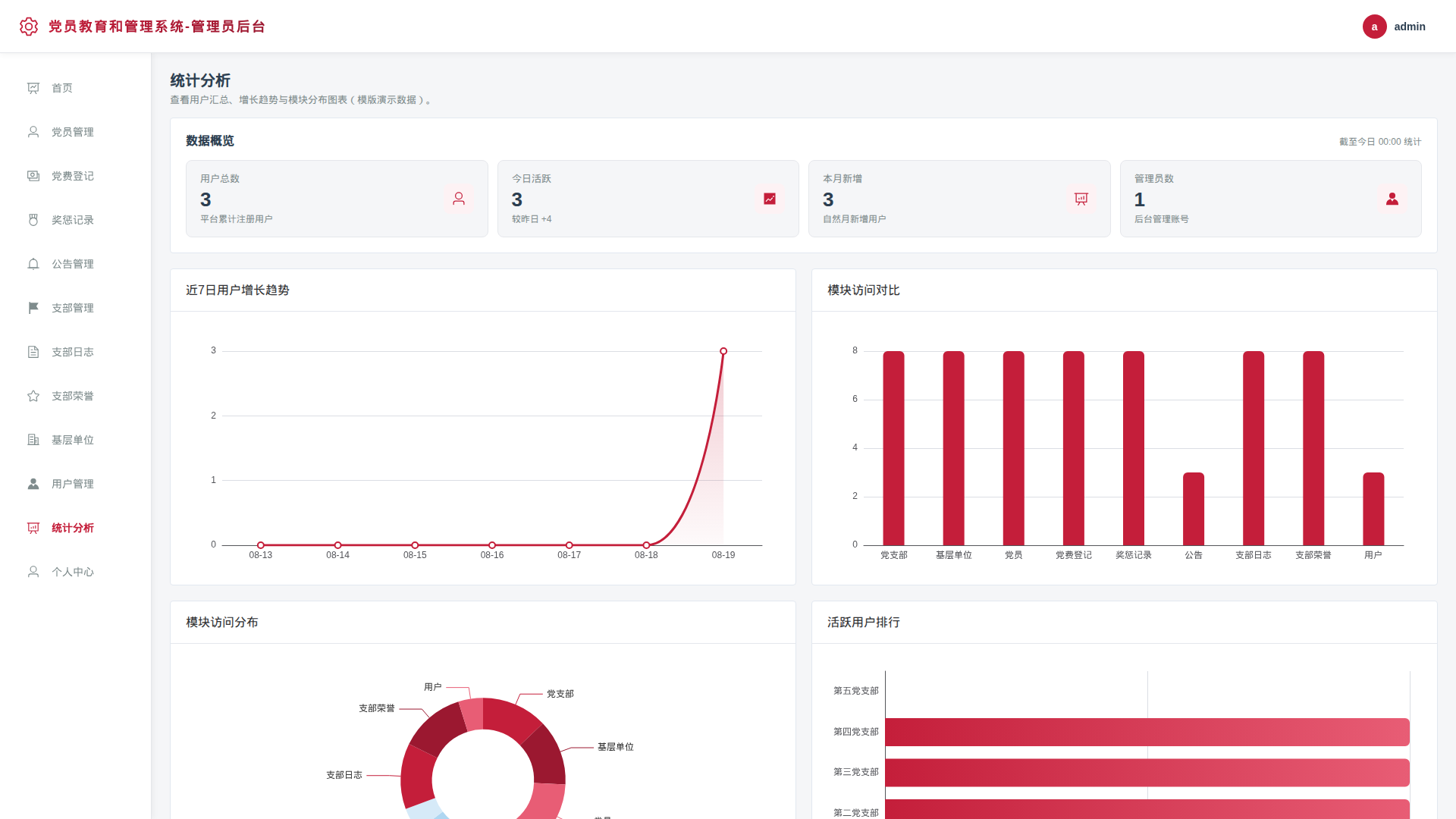Click the 用户管理 user icon

pyautogui.click(x=33, y=484)
